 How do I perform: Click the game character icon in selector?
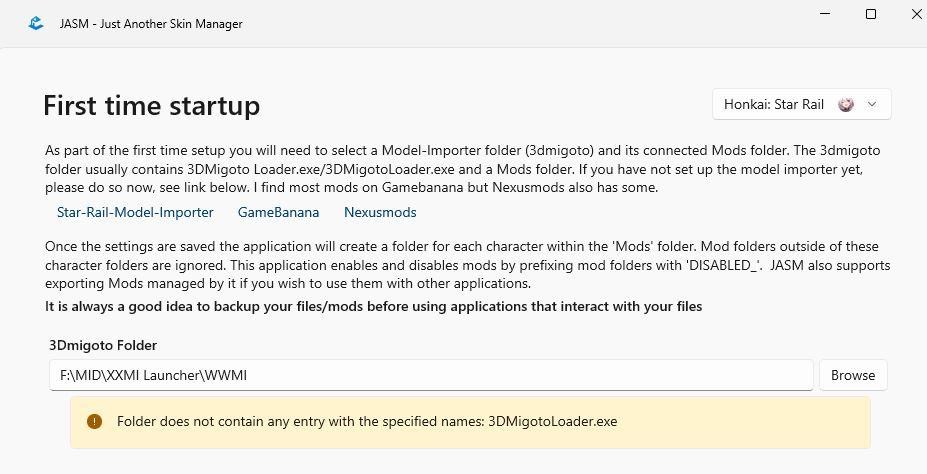(846, 104)
